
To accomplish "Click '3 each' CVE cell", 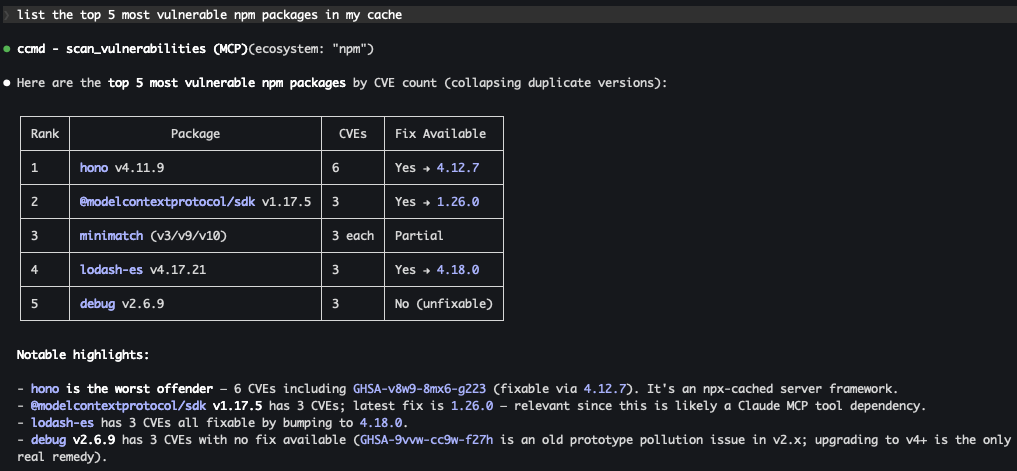I will pyautogui.click(x=353, y=236).
